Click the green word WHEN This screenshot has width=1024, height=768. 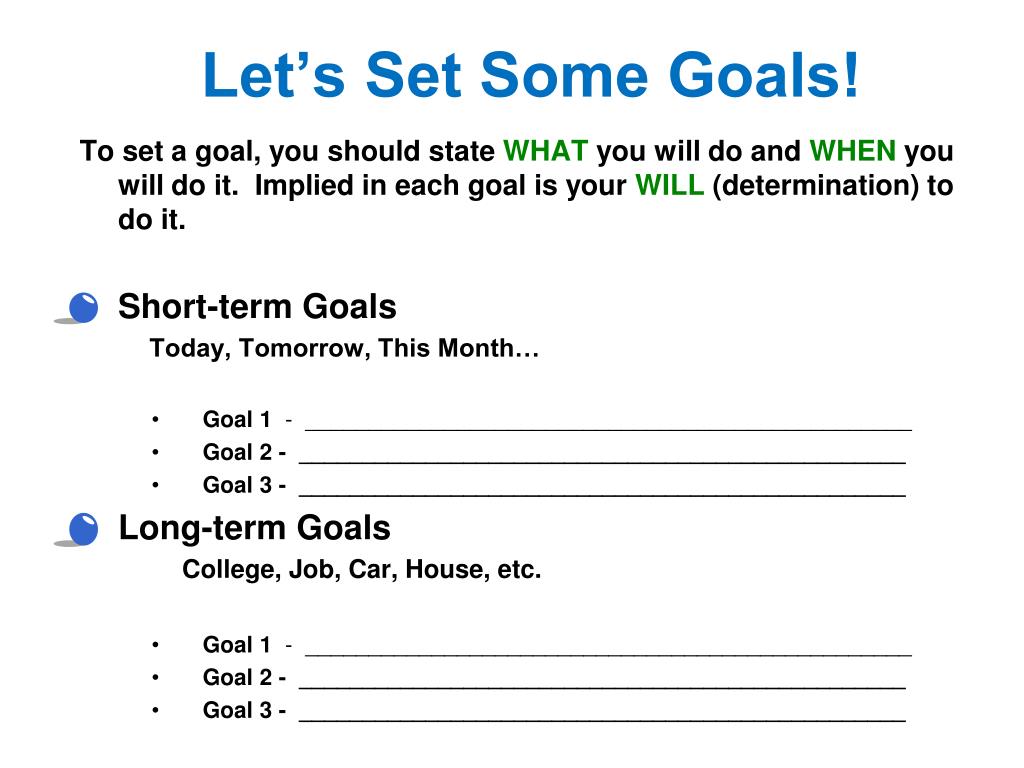click(852, 151)
